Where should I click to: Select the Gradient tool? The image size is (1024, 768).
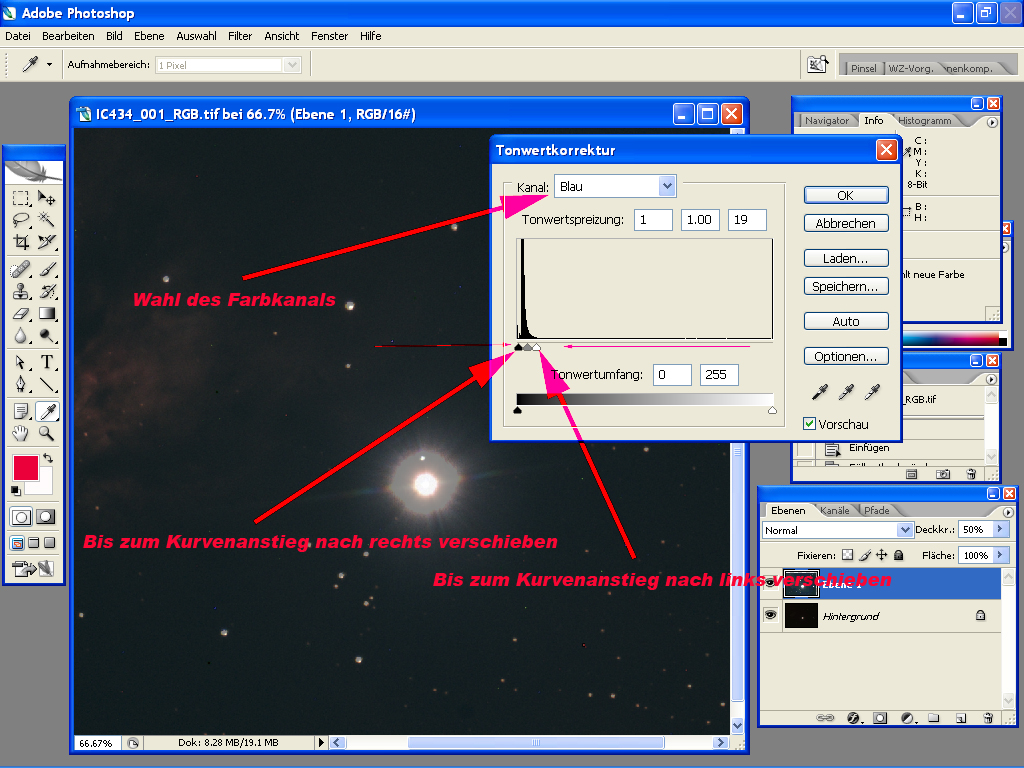(x=46, y=313)
